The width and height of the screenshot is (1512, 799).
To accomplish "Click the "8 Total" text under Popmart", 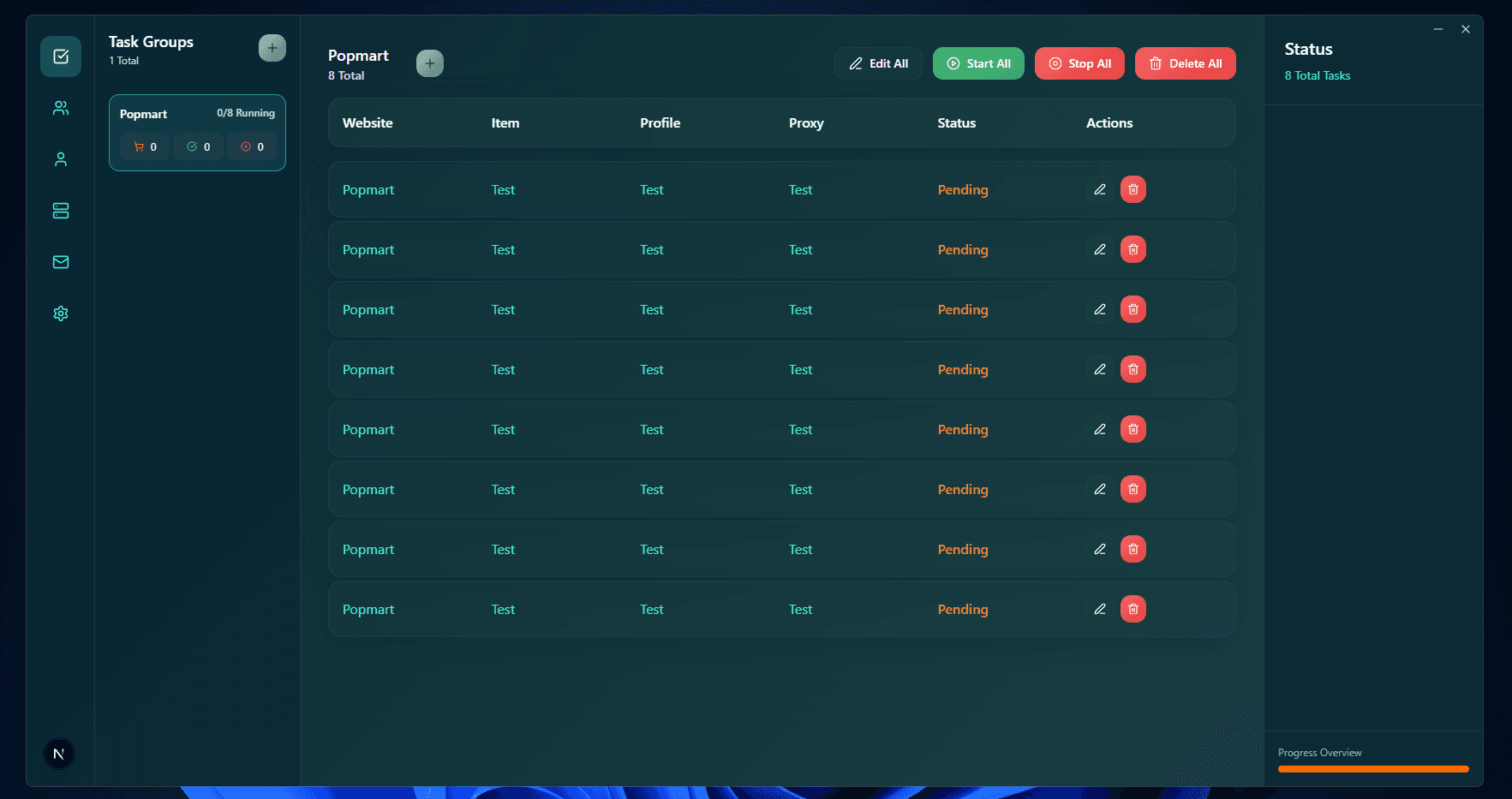I will 346,75.
